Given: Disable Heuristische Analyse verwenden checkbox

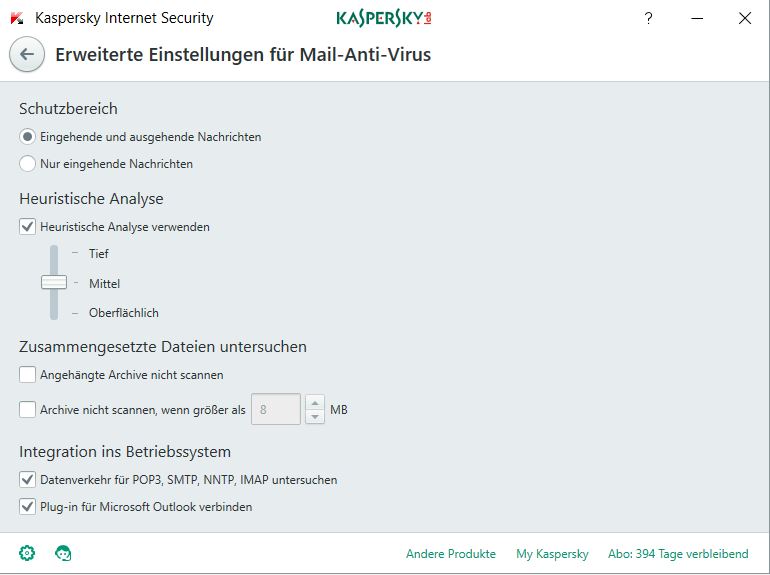Looking at the screenshot, I should tap(28, 227).
